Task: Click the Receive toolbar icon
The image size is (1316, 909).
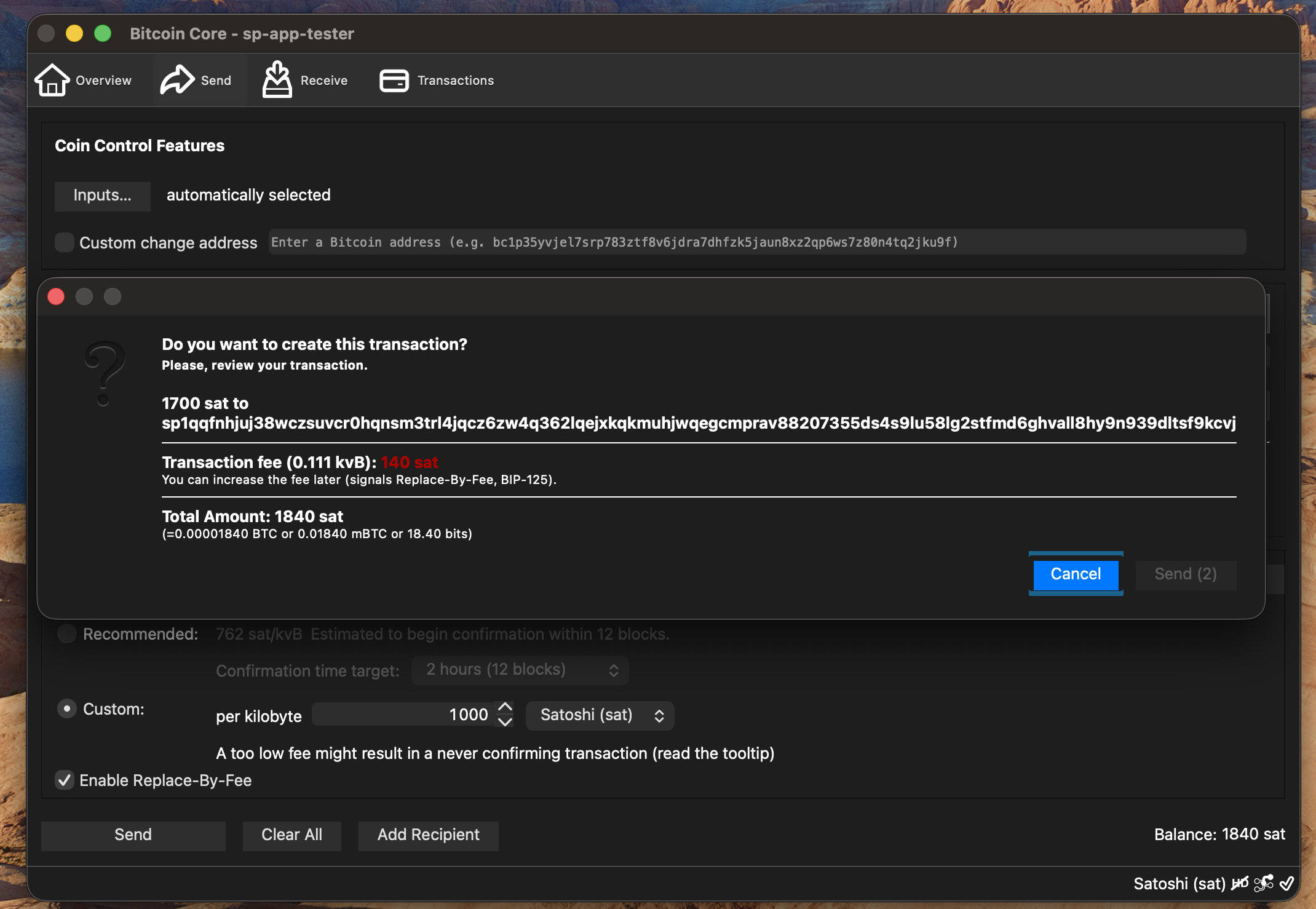Action: click(x=277, y=79)
